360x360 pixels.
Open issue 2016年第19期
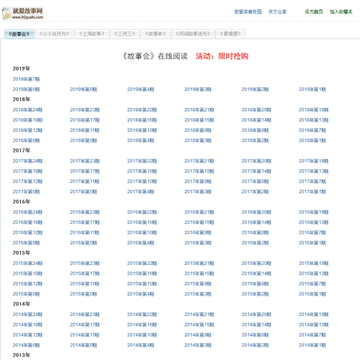[x=314, y=212]
